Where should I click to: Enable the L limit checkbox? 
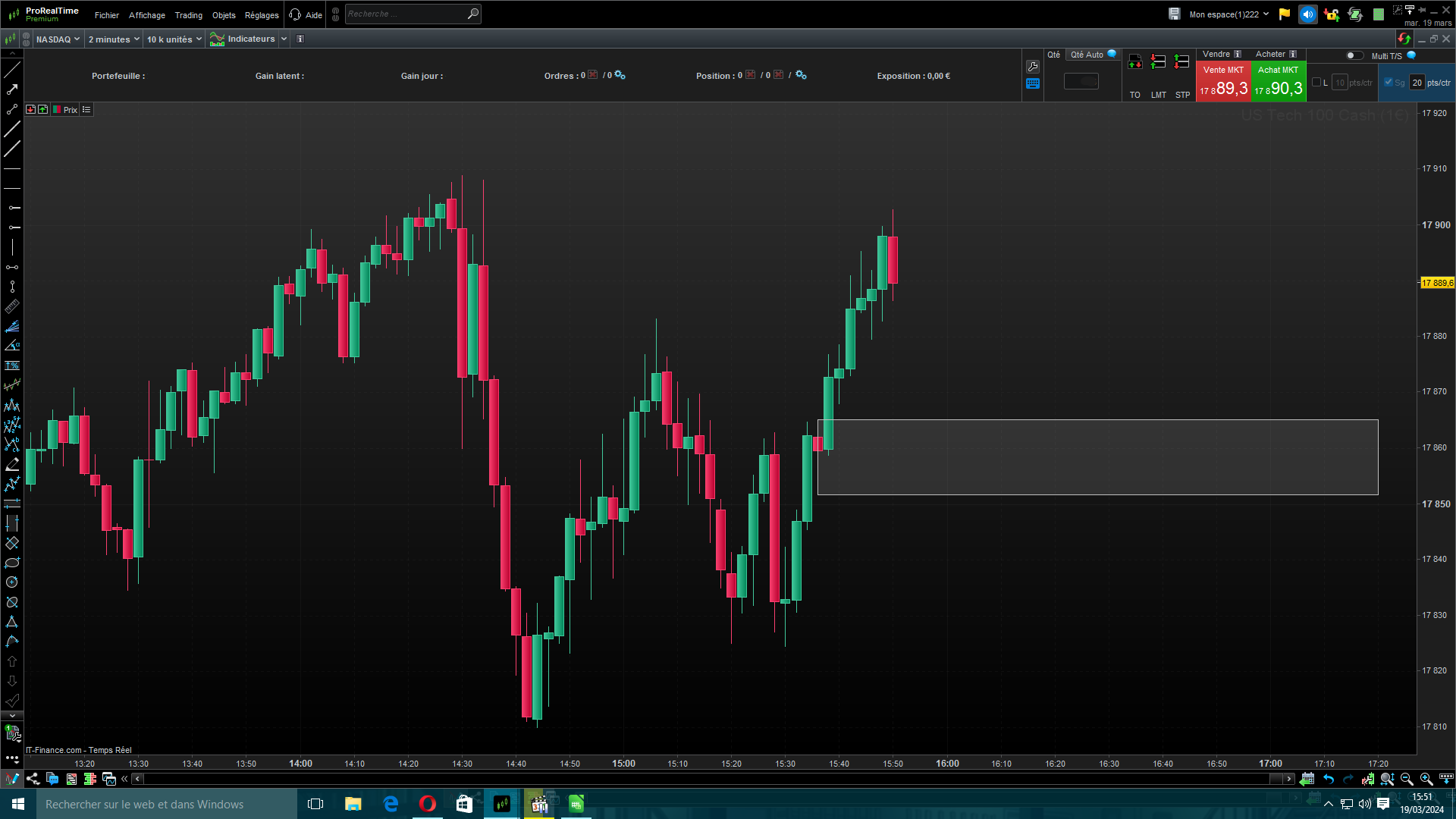tap(1316, 83)
